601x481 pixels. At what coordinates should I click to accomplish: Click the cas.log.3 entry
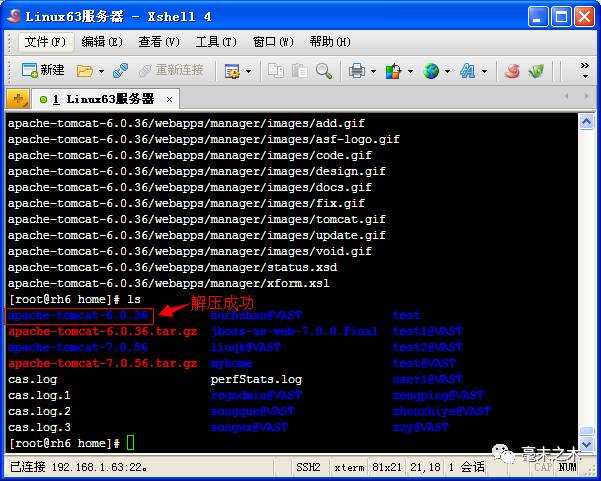[x=39, y=428]
